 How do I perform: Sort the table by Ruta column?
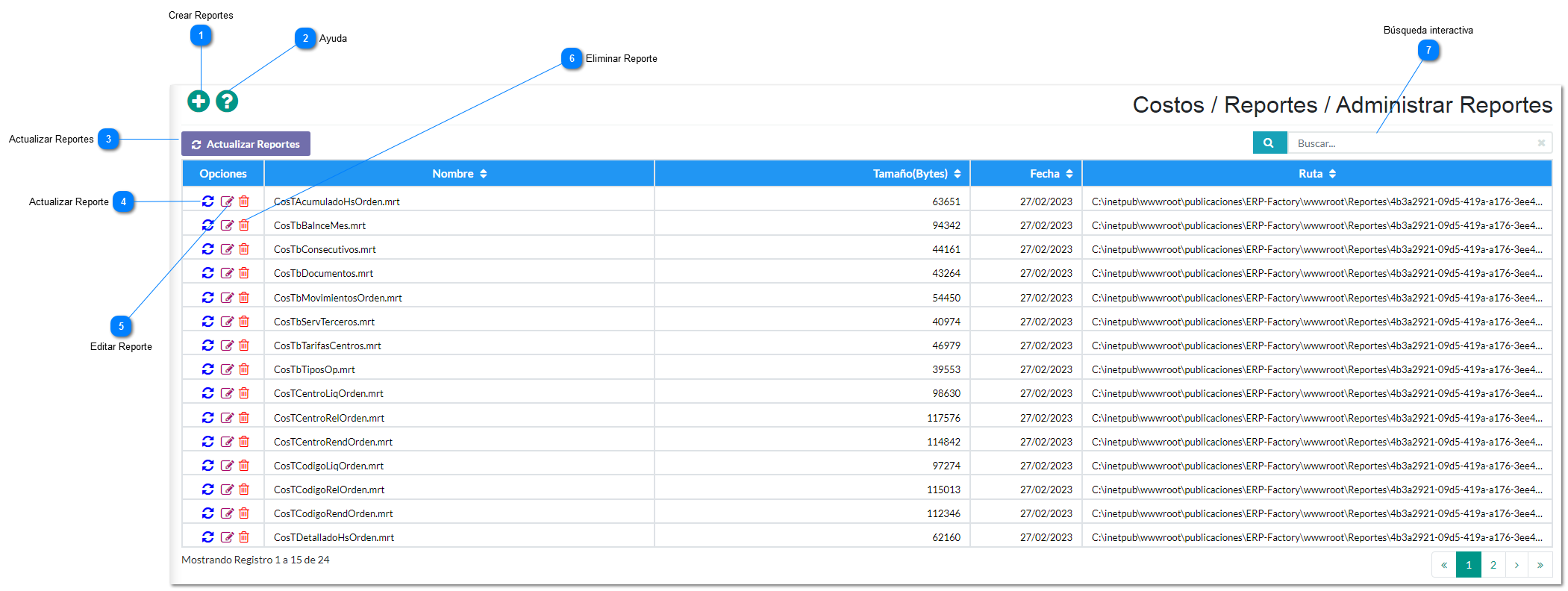tap(1316, 174)
